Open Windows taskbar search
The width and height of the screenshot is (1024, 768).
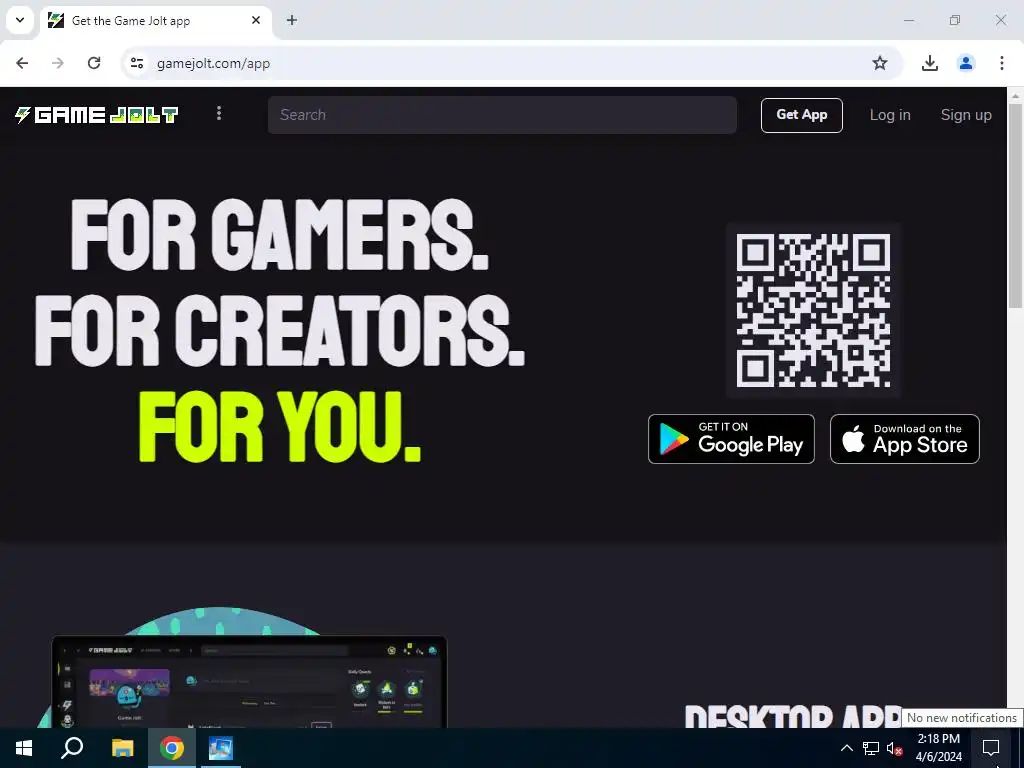click(72, 748)
